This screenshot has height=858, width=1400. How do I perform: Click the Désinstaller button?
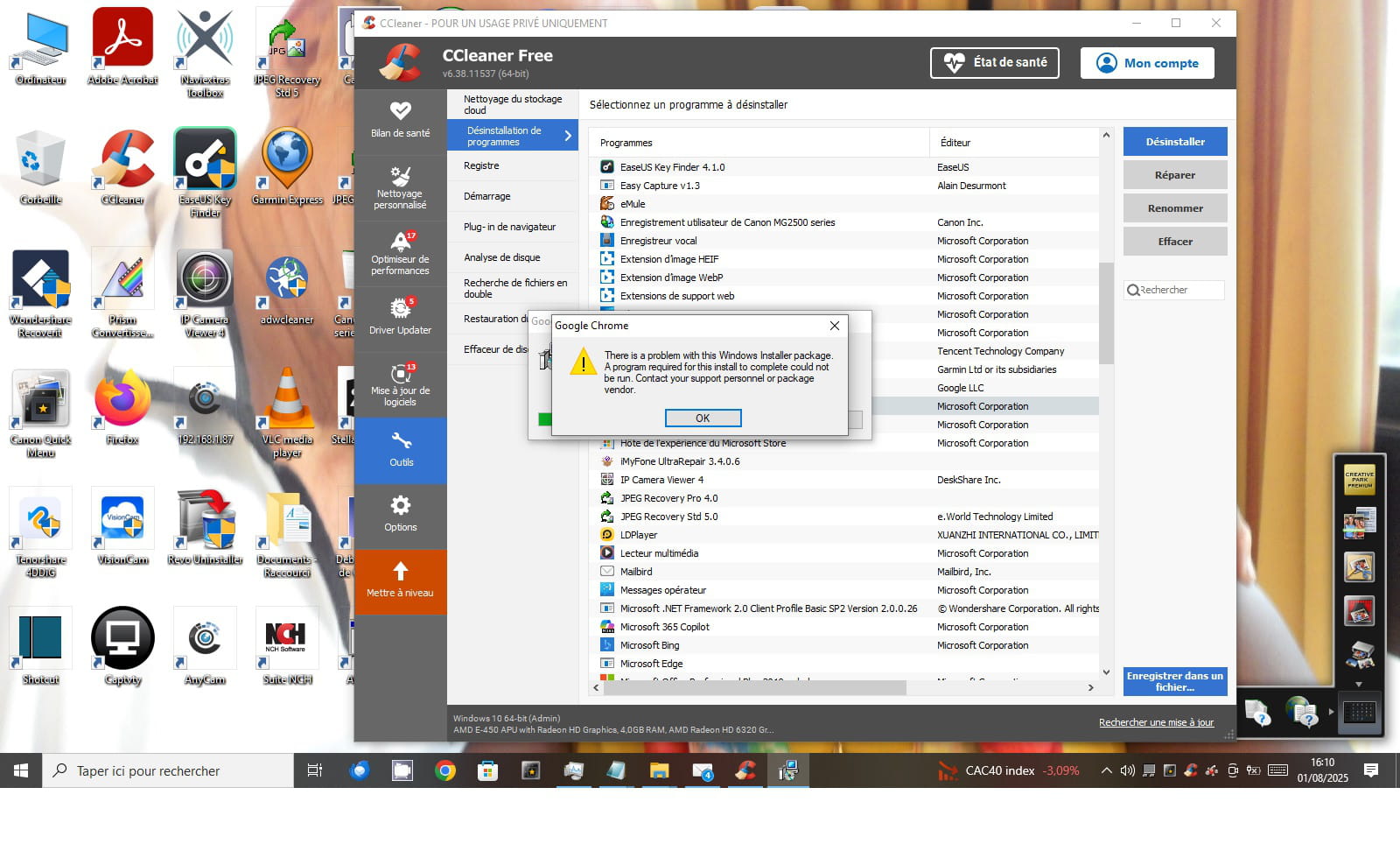click(x=1175, y=142)
